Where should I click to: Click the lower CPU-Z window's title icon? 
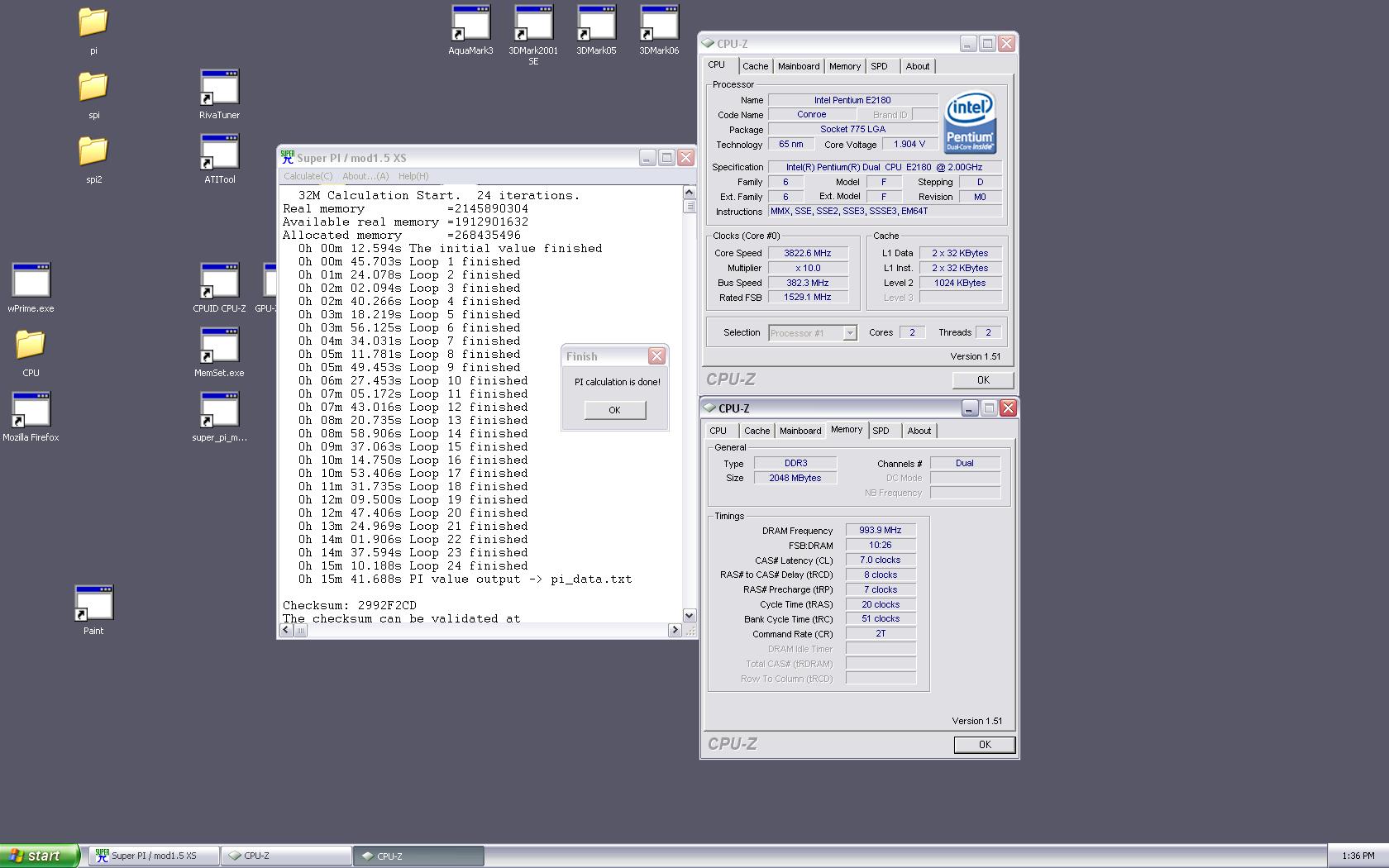coord(709,408)
